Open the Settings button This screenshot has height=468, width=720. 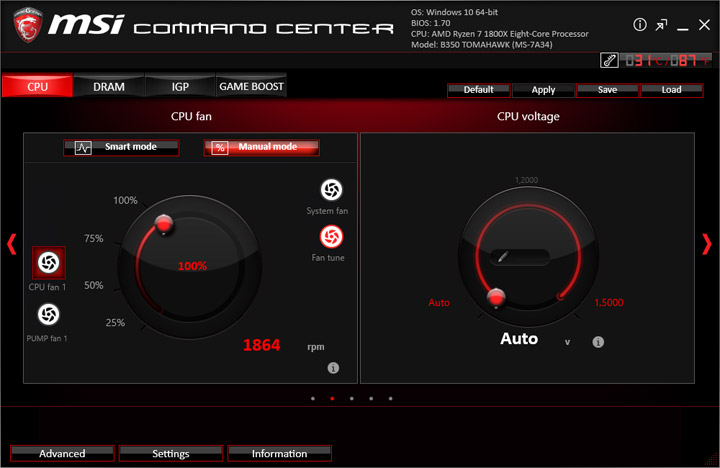[171, 453]
